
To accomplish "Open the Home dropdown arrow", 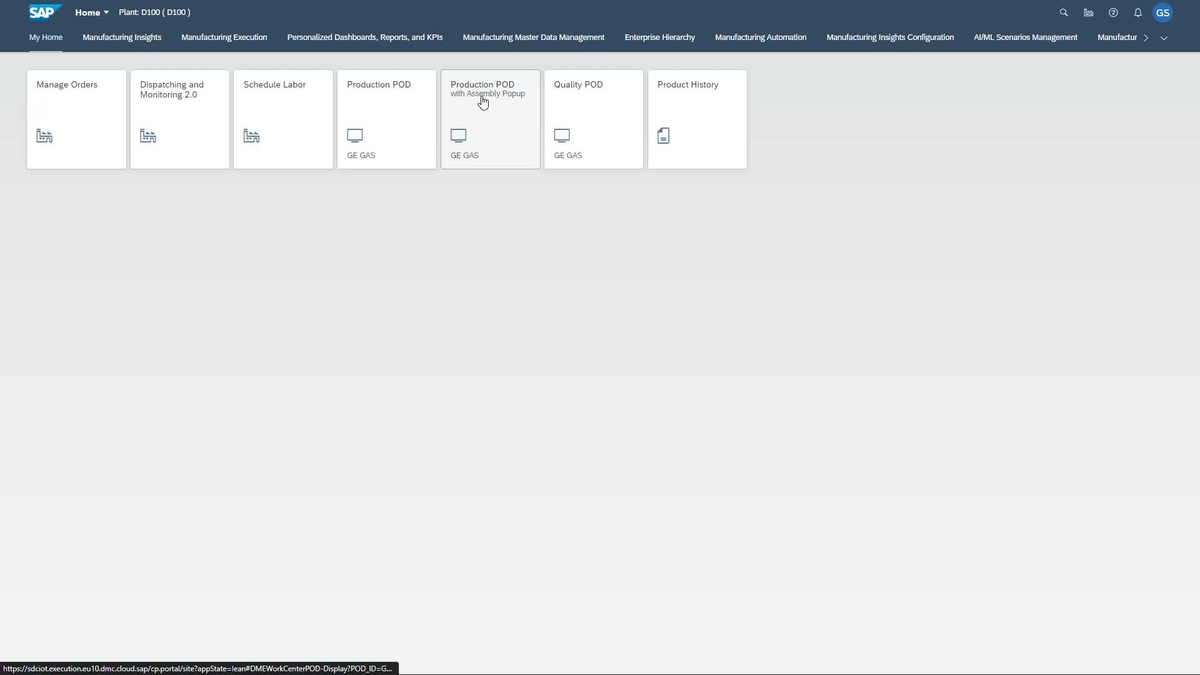I will (x=106, y=12).
